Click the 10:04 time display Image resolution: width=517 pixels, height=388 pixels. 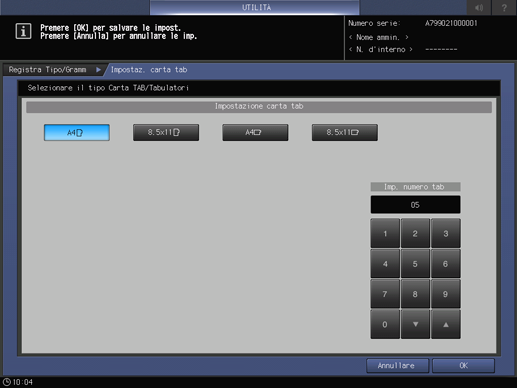(x=23, y=382)
